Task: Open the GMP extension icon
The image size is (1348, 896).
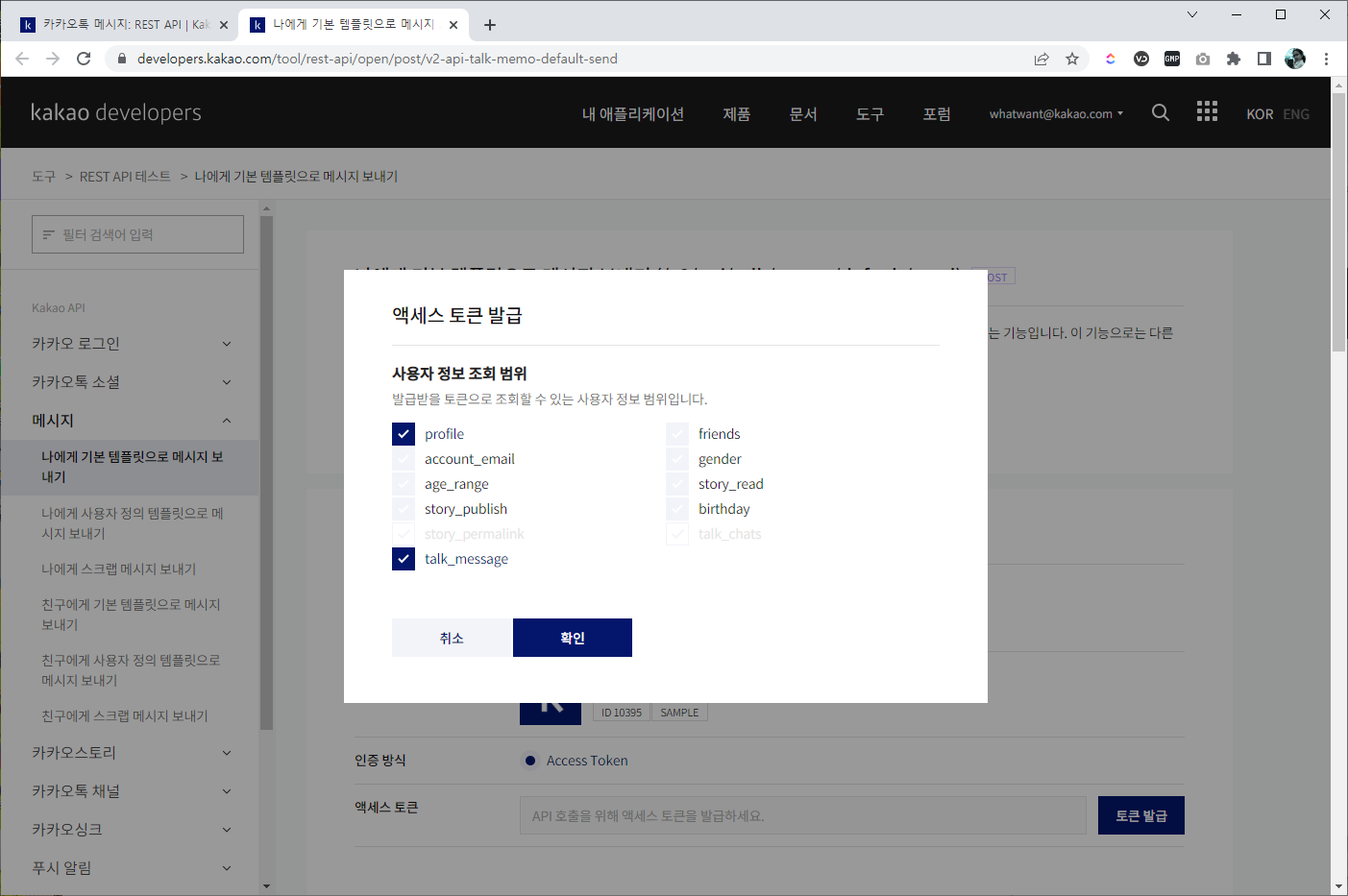Action: 1172,59
